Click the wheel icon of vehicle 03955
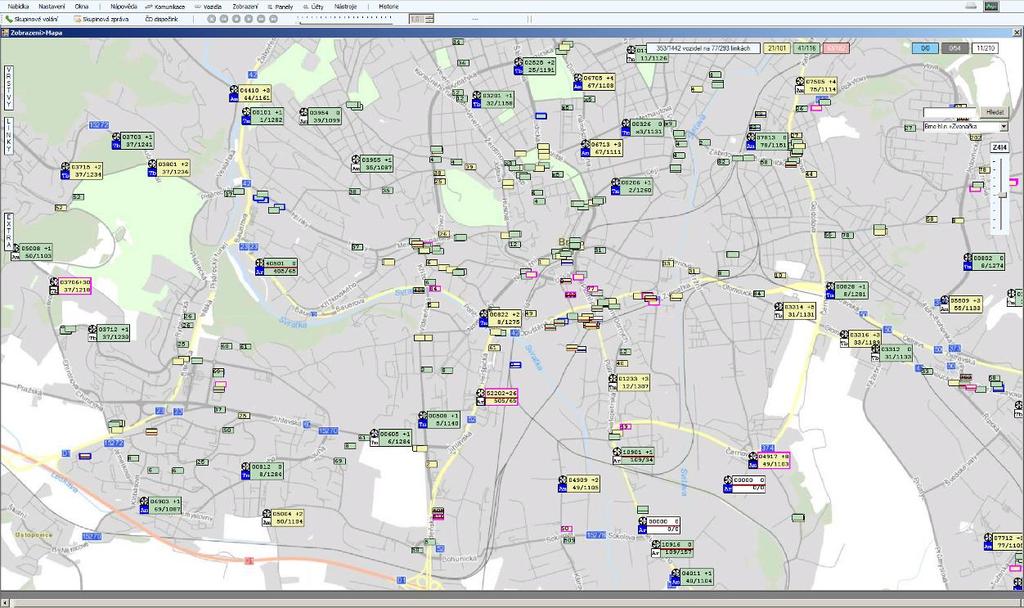 click(356, 159)
